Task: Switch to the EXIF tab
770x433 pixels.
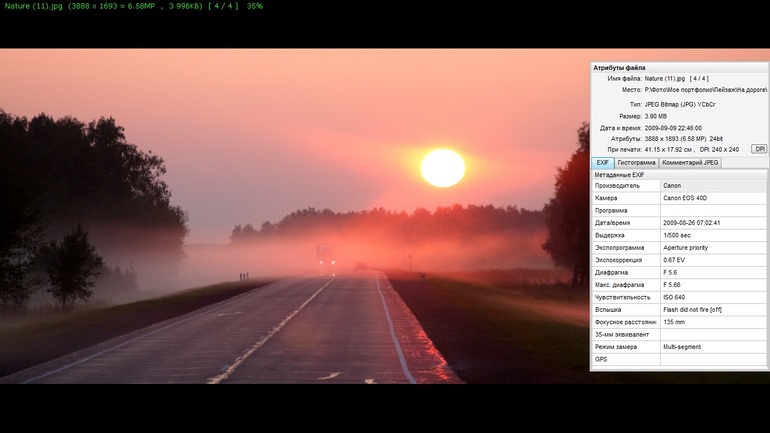Action: (x=603, y=162)
